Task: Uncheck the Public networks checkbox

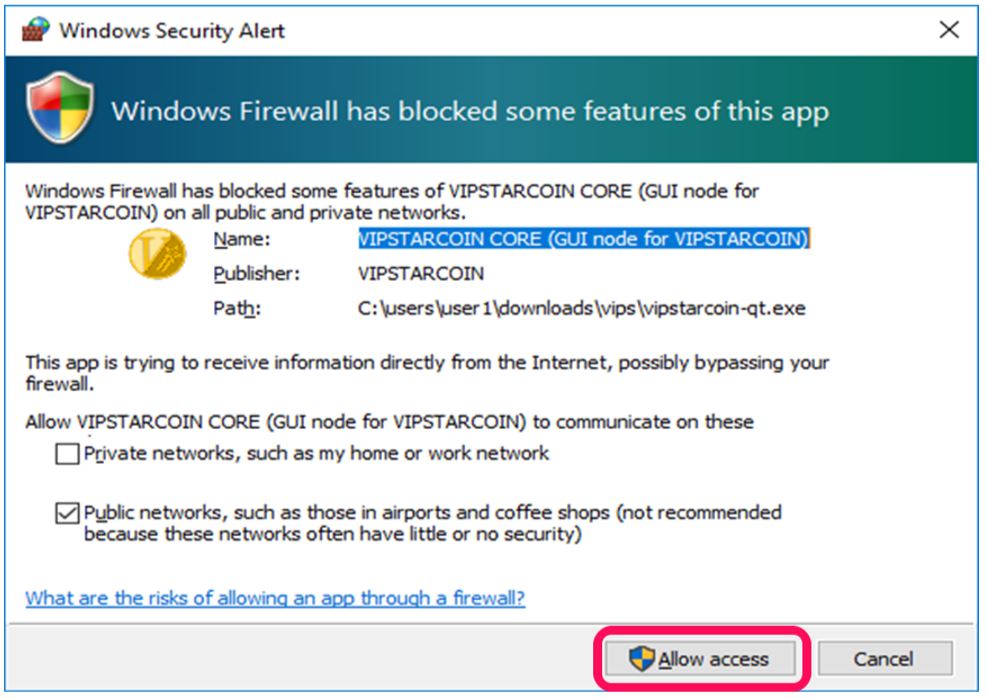Action: click(67, 514)
